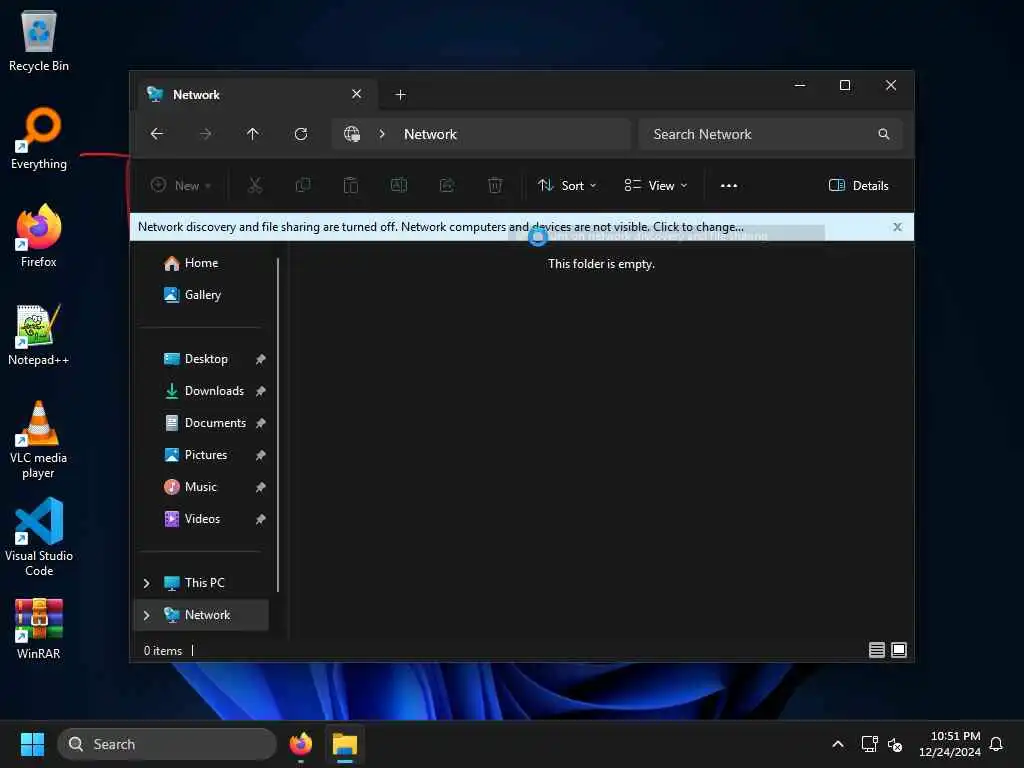This screenshot has height=768, width=1024.
Task: Click Network in the address breadcrumb
Action: click(430, 134)
